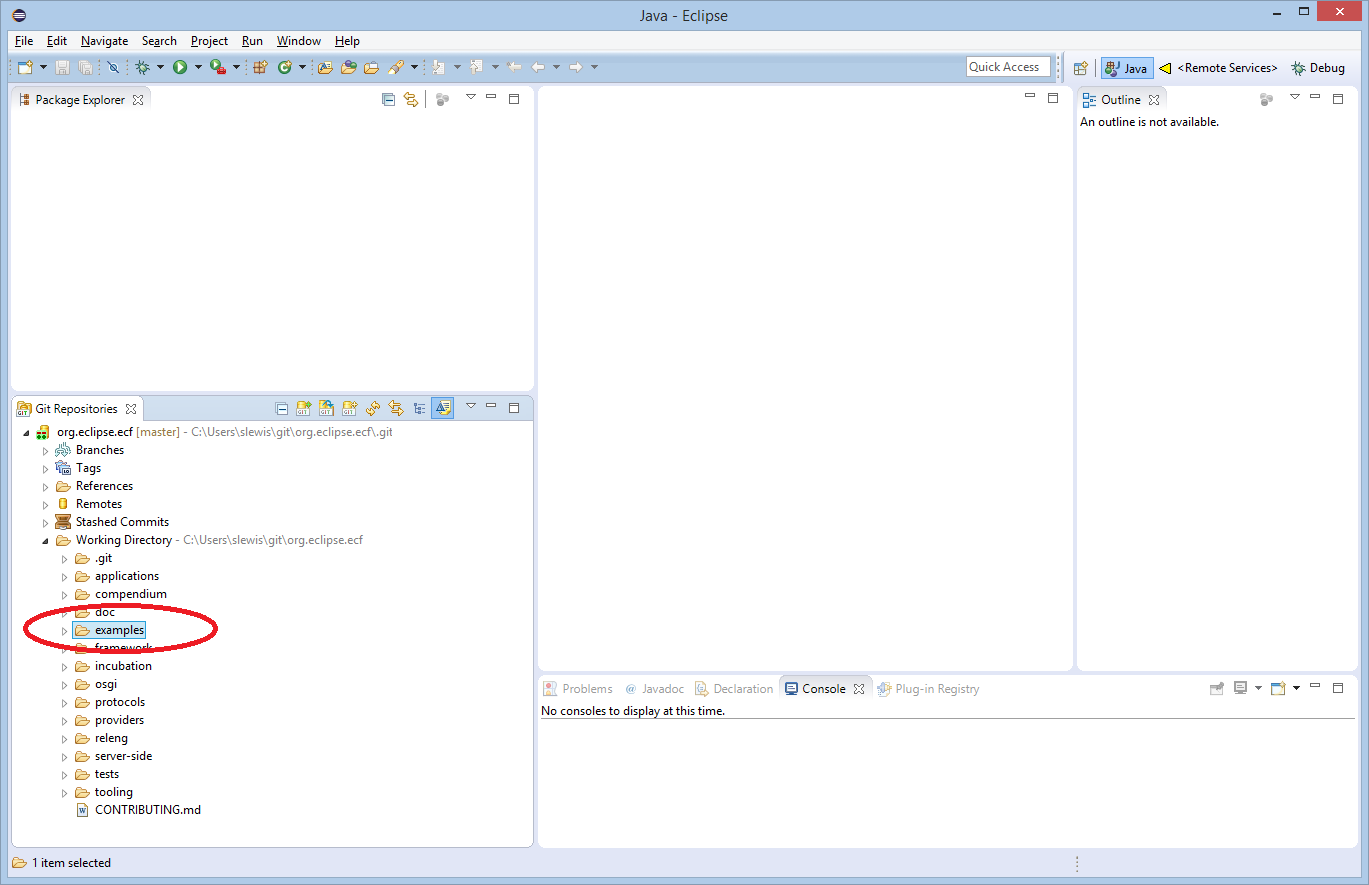Toggle hierarchical branch layout in Git Repositories
The image size is (1369, 885).
419,408
